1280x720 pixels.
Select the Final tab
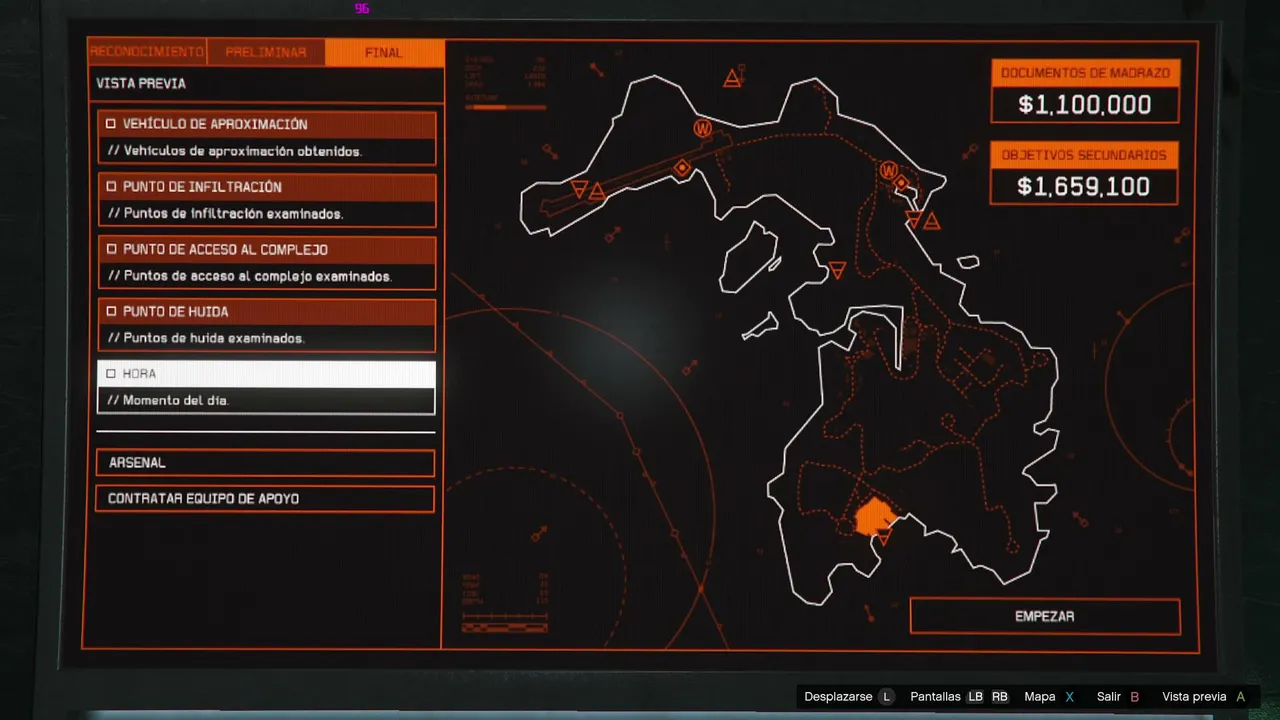click(x=385, y=52)
